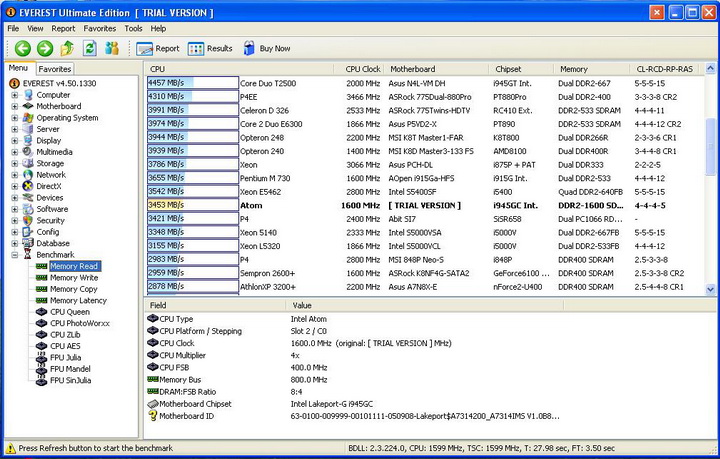Open the Results toolbar button
720x459 pixels.
[x=210, y=48]
